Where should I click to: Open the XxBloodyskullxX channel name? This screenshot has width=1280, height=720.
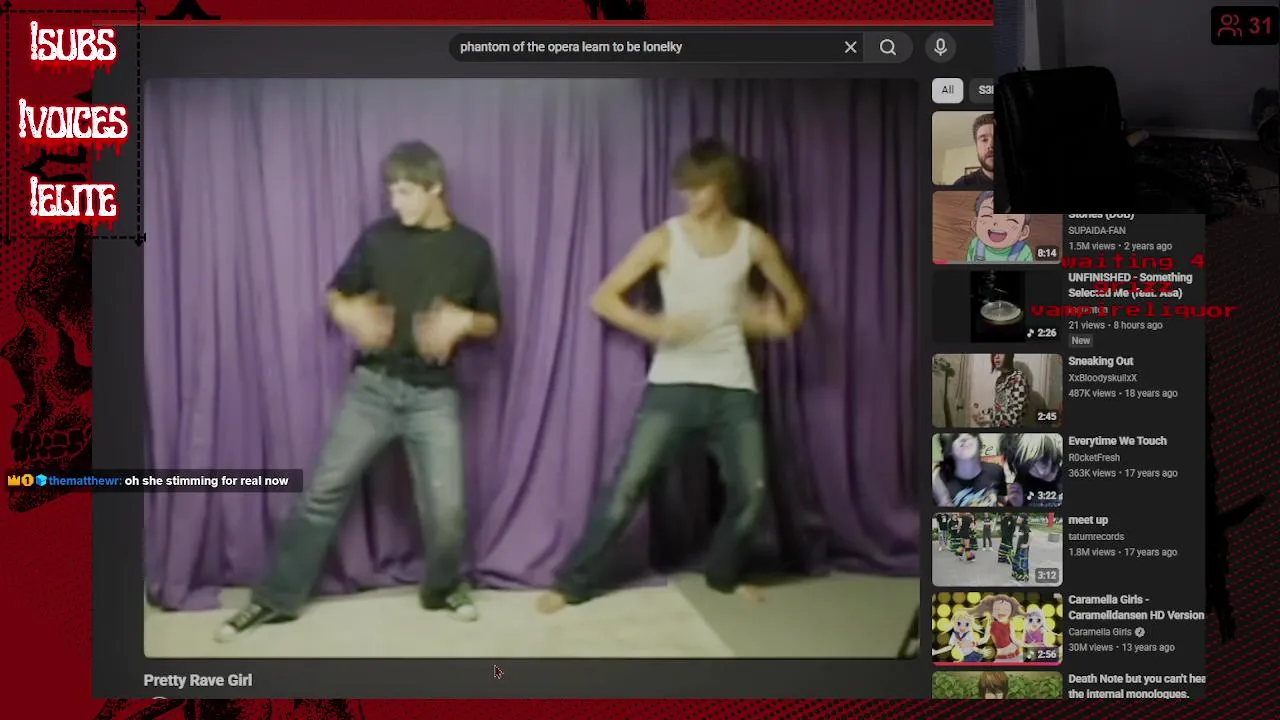click(x=1102, y=378)
